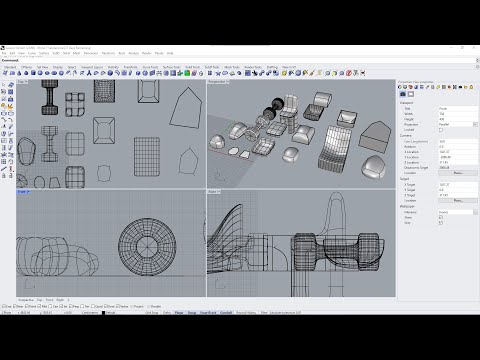
Task: Click the Lens Length input field
Action: (458, 141)
